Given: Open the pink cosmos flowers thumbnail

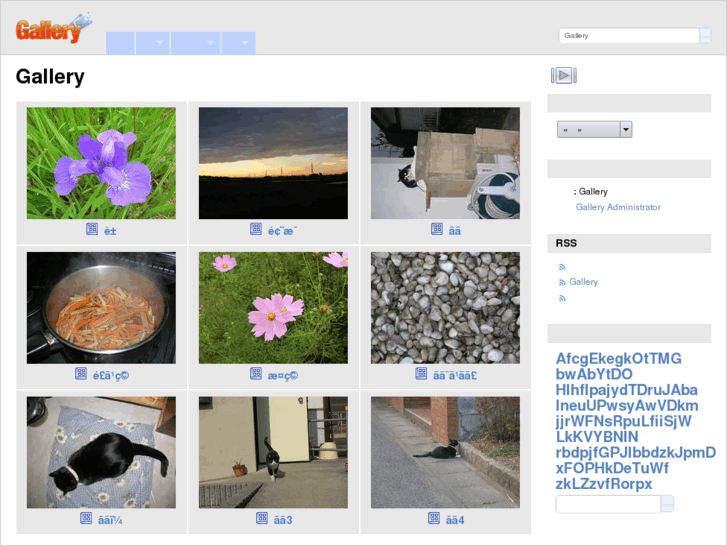Looking at the screenshot, I should pos(273,308).
